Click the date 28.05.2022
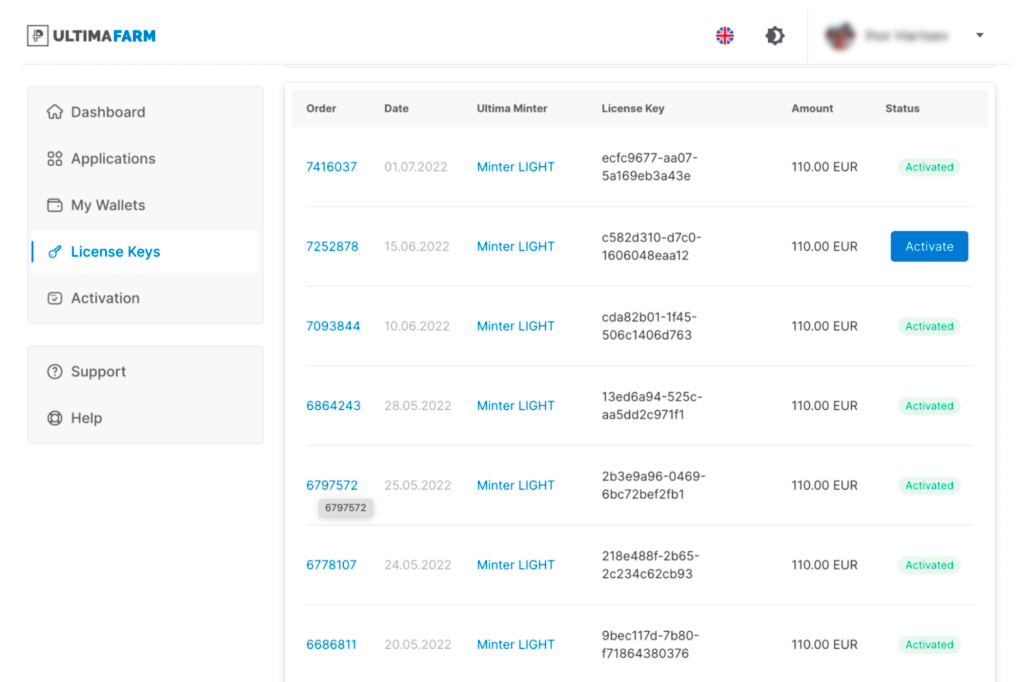 click(418, 406)
